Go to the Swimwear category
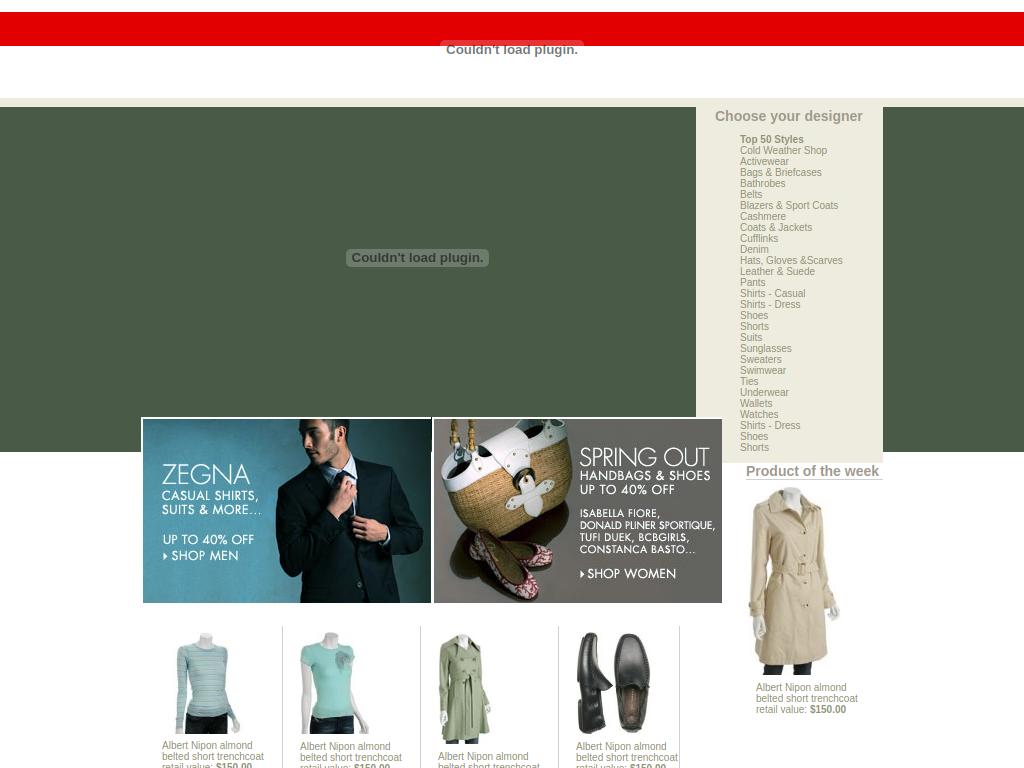 tap(763, 370)
